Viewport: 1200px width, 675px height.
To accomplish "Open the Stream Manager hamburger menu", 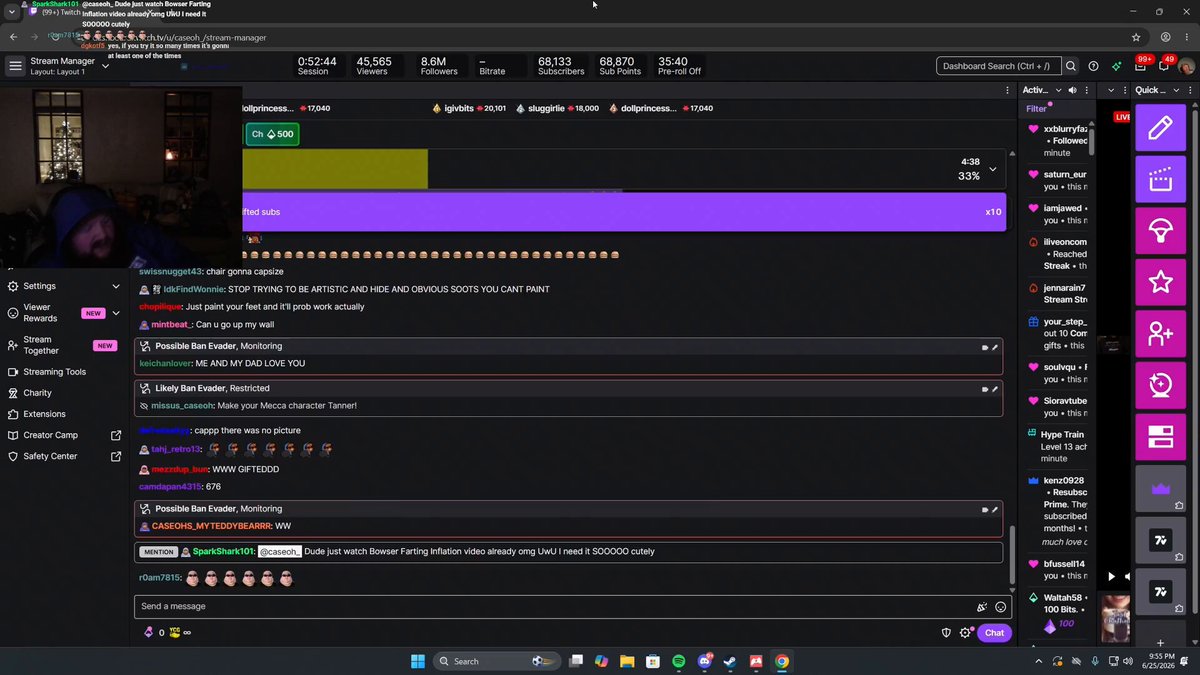I will tap(15, 66).
